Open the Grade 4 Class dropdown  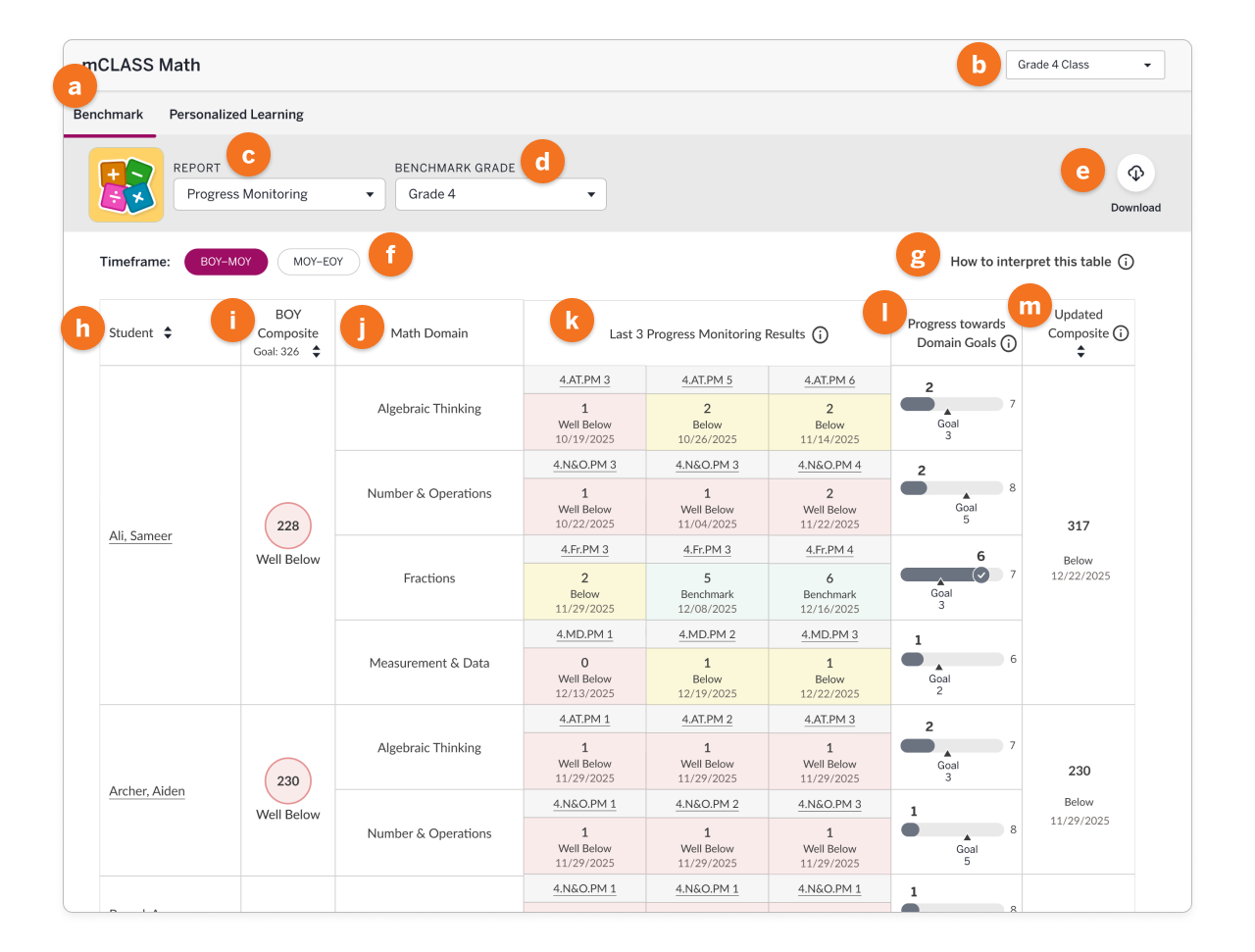coord(1085,65)
